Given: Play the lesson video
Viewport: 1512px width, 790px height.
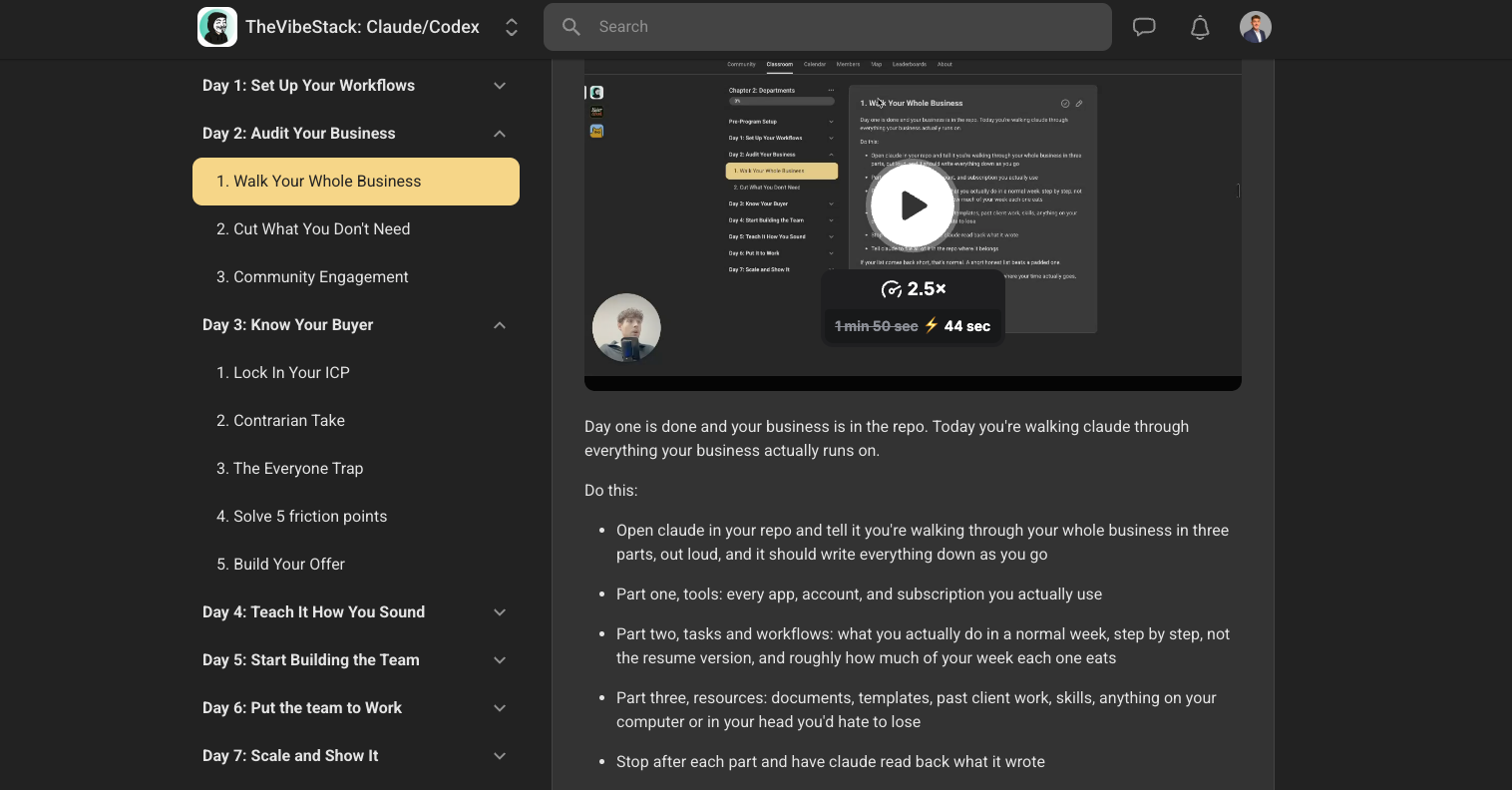Looking at the screenshot, I should pyautogui.click(x=913, y=205).
